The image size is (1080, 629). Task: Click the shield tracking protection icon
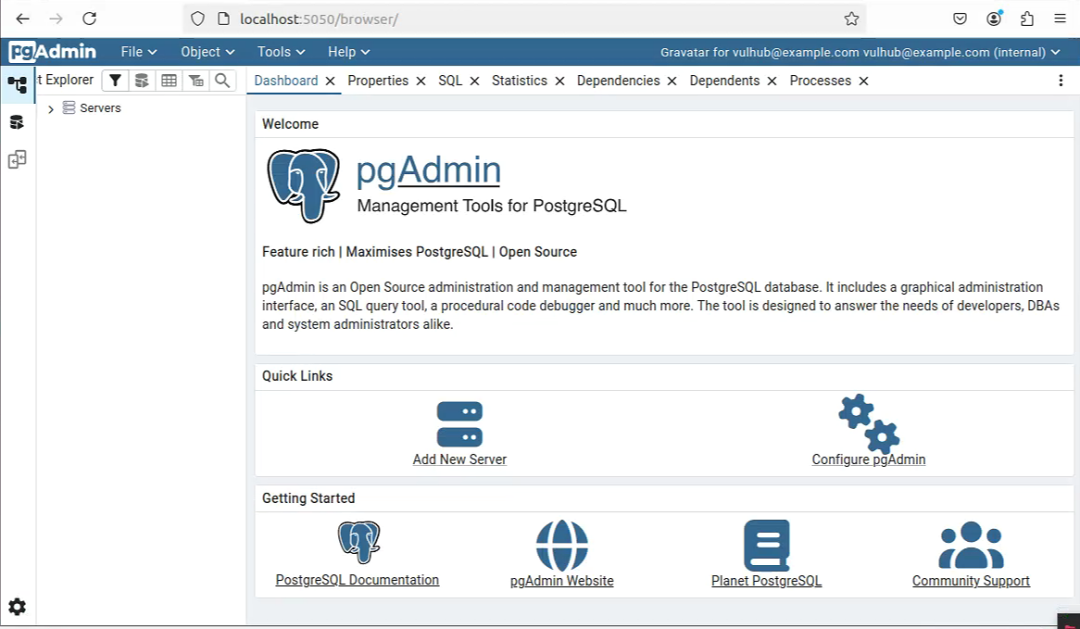coord(198,19)
